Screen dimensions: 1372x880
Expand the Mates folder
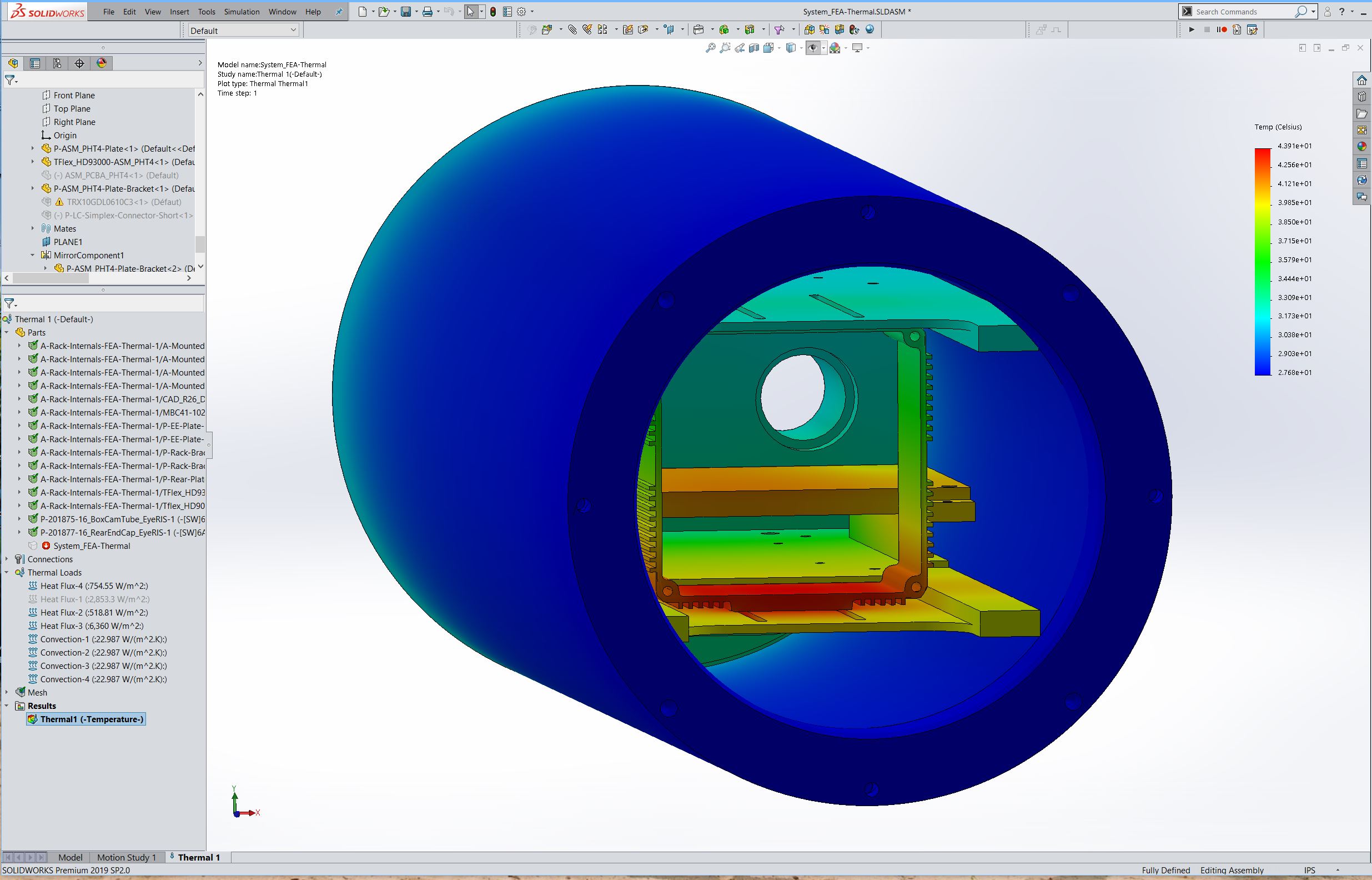(x=33, y=228)
